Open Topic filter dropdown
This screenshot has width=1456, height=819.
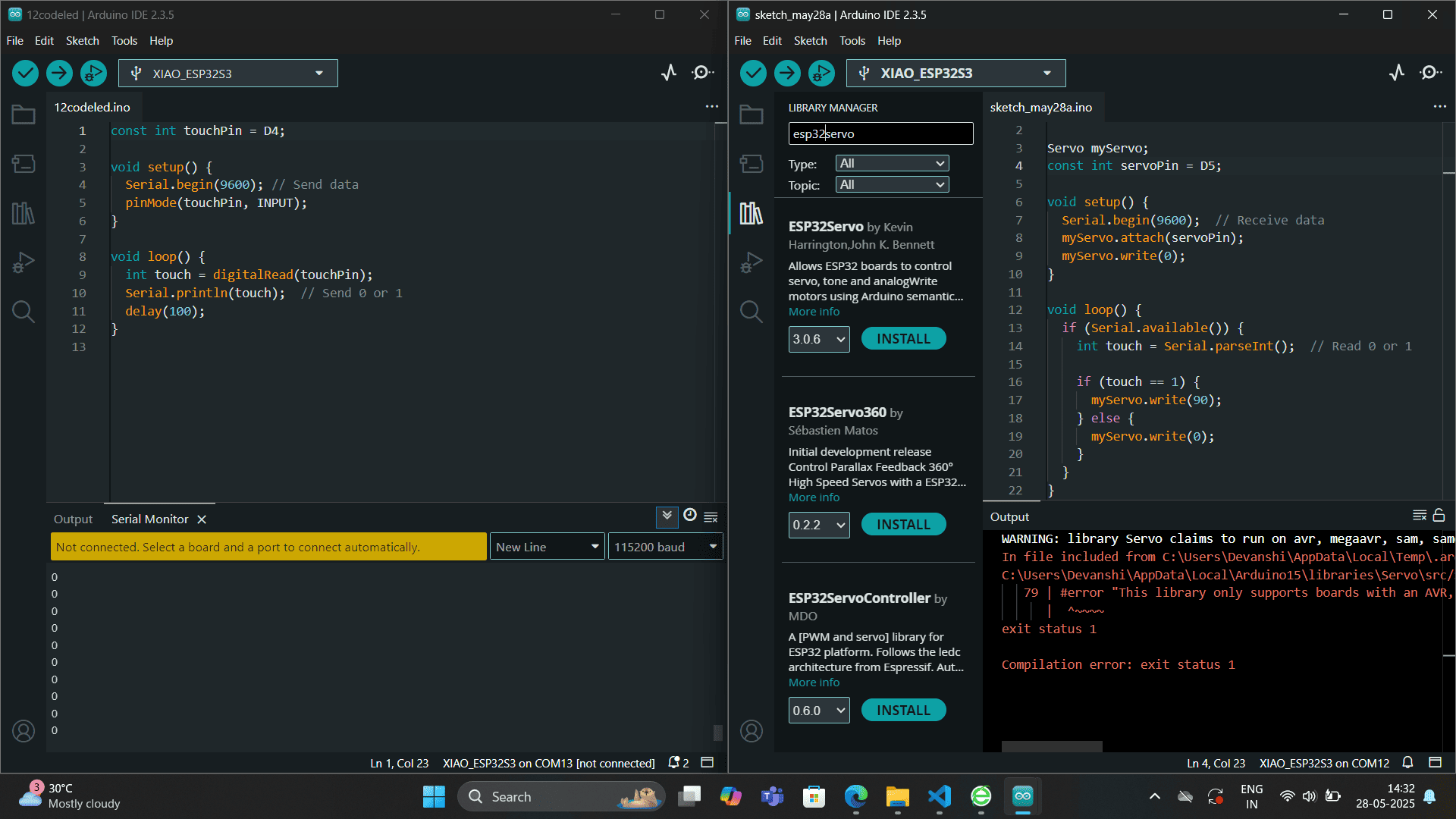tap(892, 185)
